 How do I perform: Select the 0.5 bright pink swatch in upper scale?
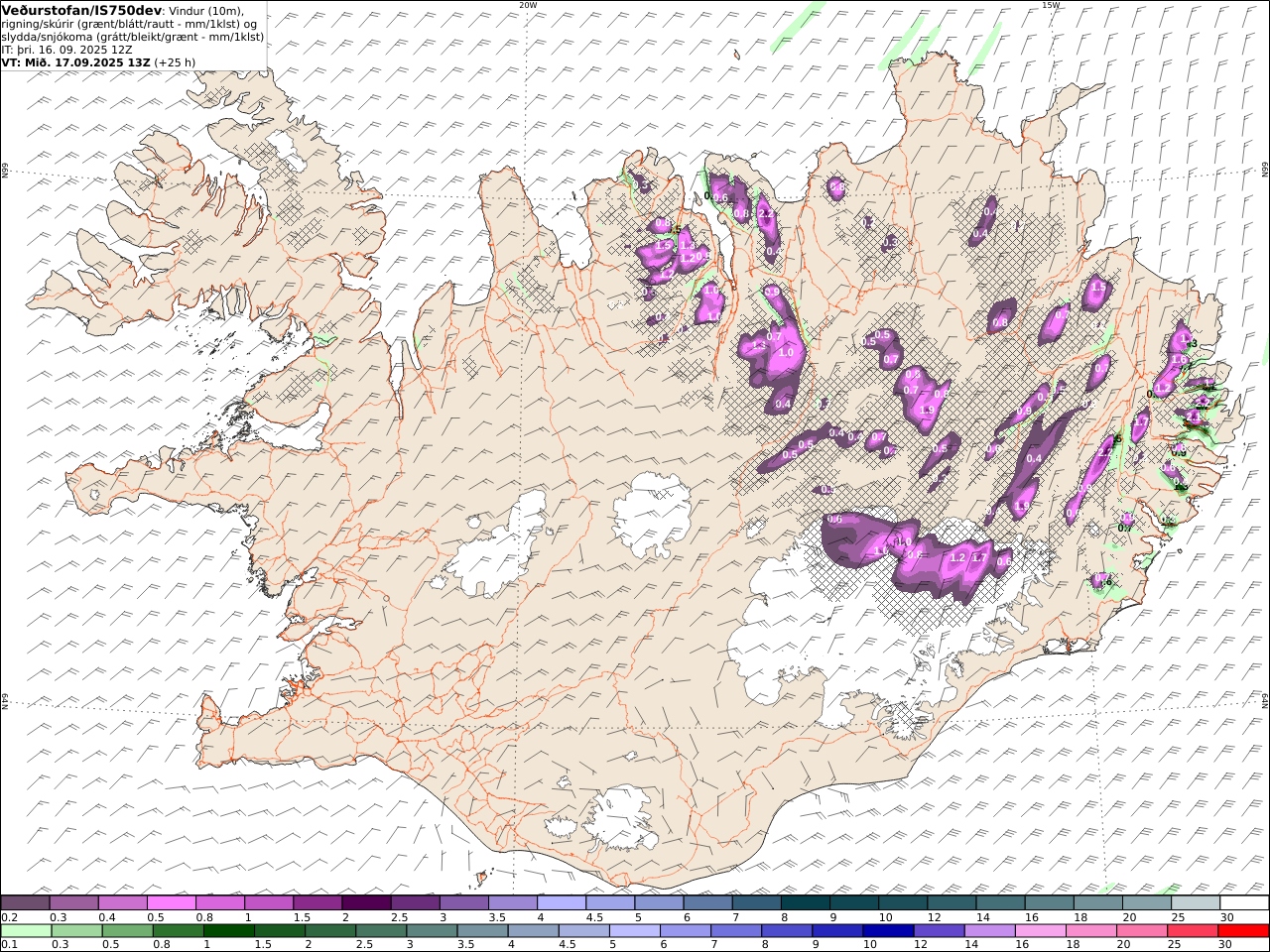pyautogui.click(x=171, y=903)
